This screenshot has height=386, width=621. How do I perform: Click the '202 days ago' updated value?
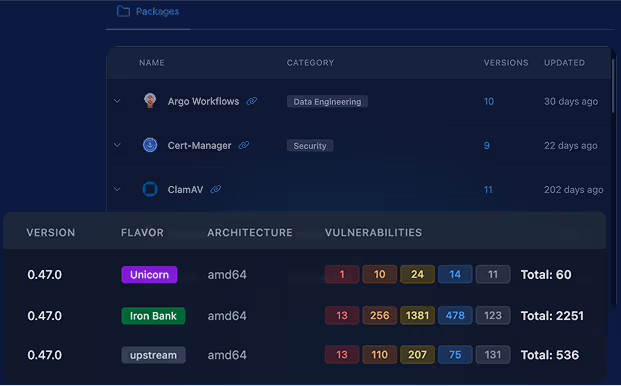coord(573,190)
